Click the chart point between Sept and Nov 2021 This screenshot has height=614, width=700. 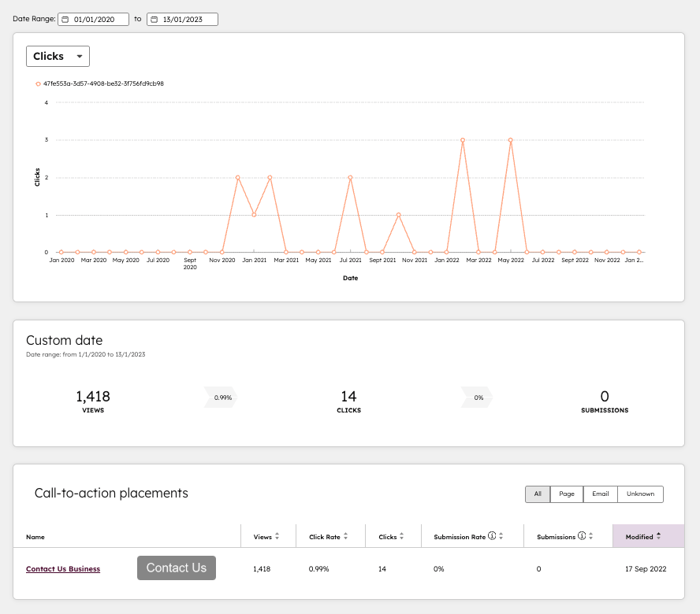coord(399,215)
